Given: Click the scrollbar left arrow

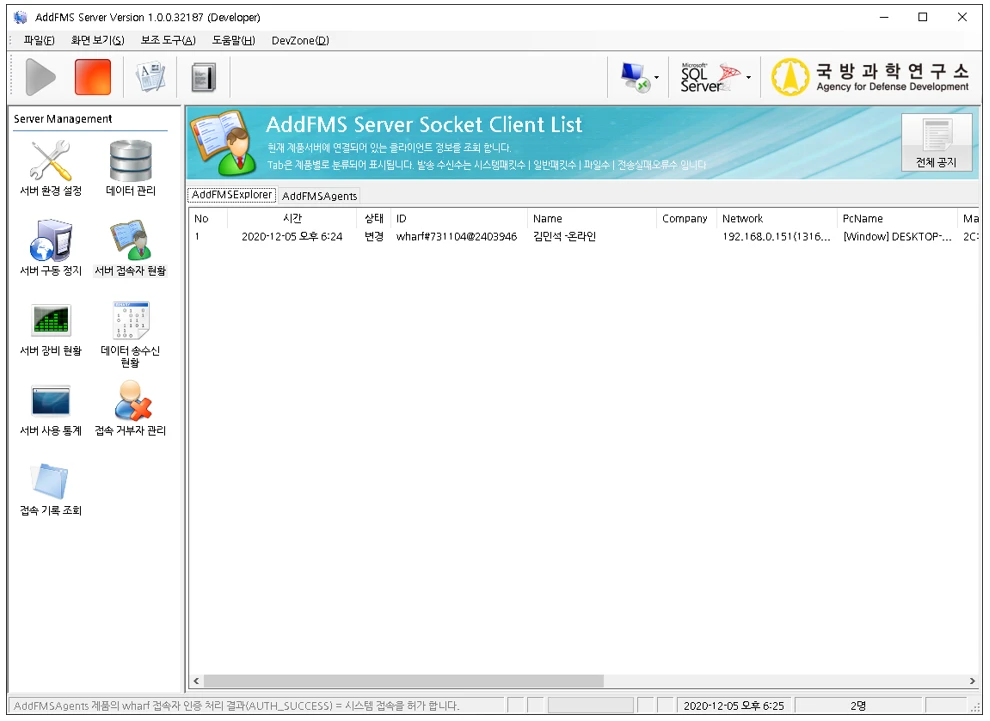Looking at the screenshot, I should coord(196,681).
